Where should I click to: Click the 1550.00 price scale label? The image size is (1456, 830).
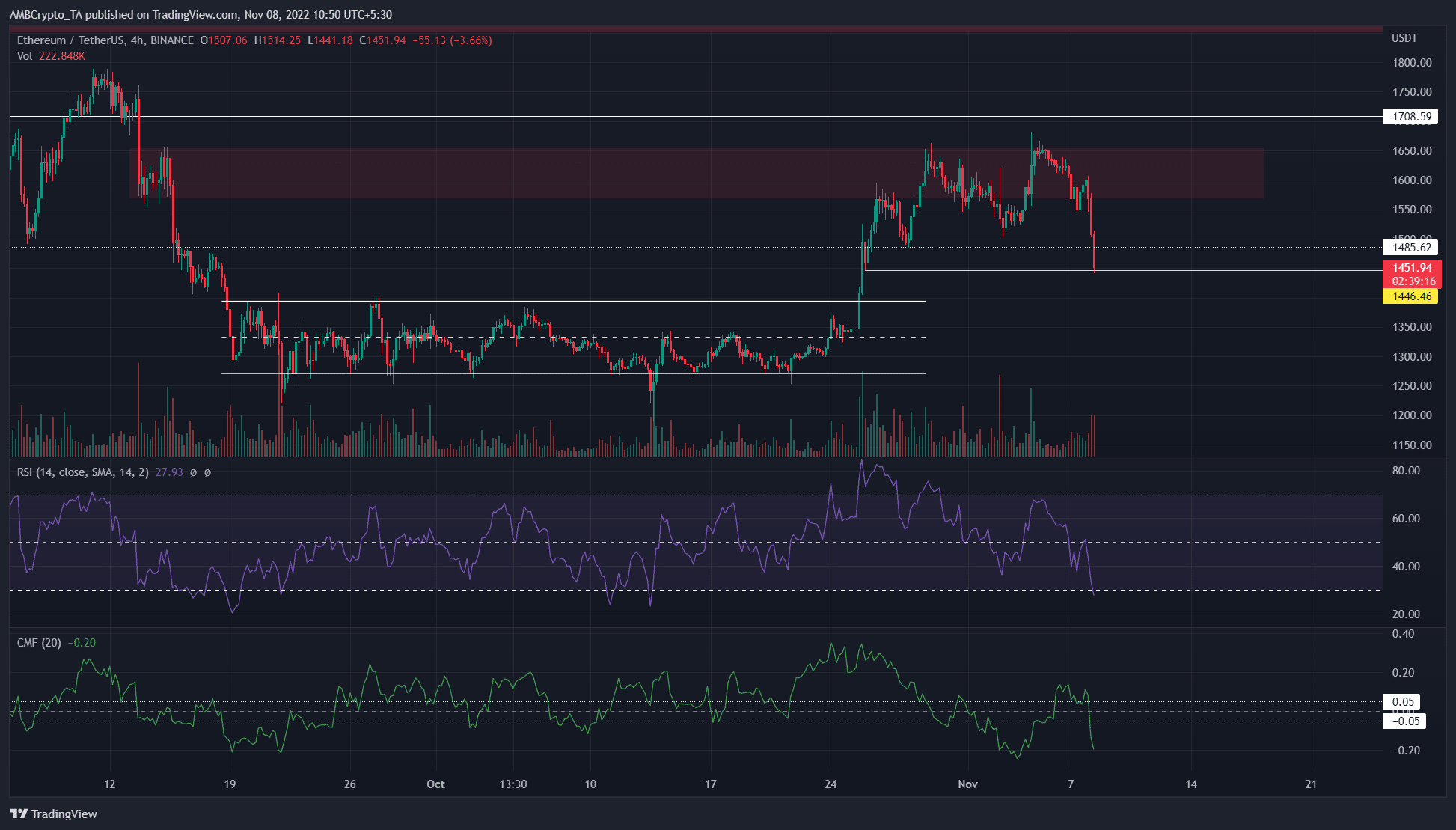pyautogui.click(x=1412, y=210)
